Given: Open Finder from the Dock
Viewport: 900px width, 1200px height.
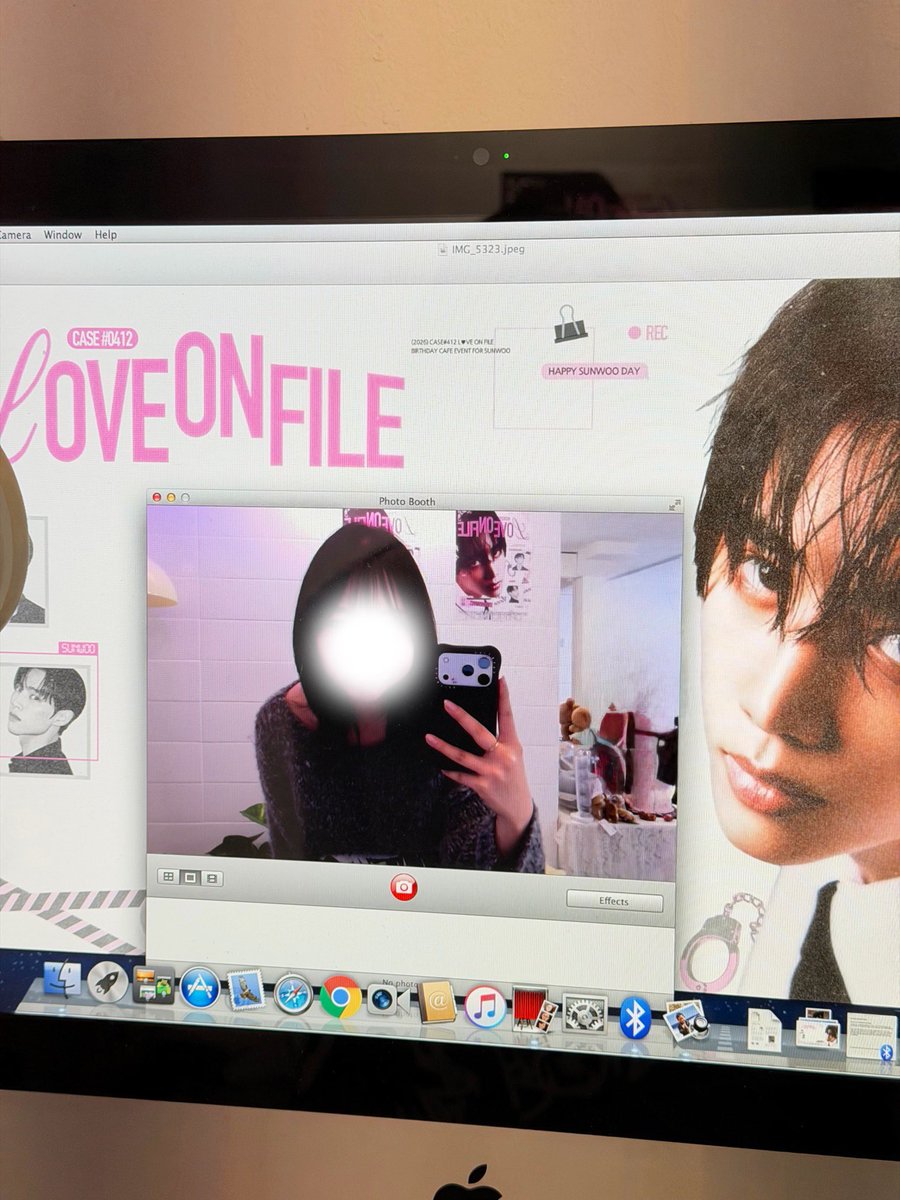Looking at the screenshot, I should tap(62, 978).
